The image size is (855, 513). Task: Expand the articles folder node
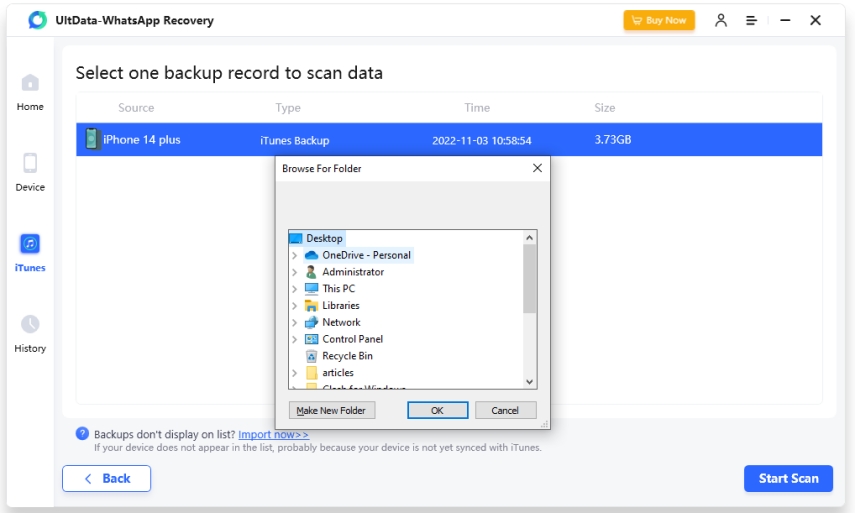click(295, 373)
